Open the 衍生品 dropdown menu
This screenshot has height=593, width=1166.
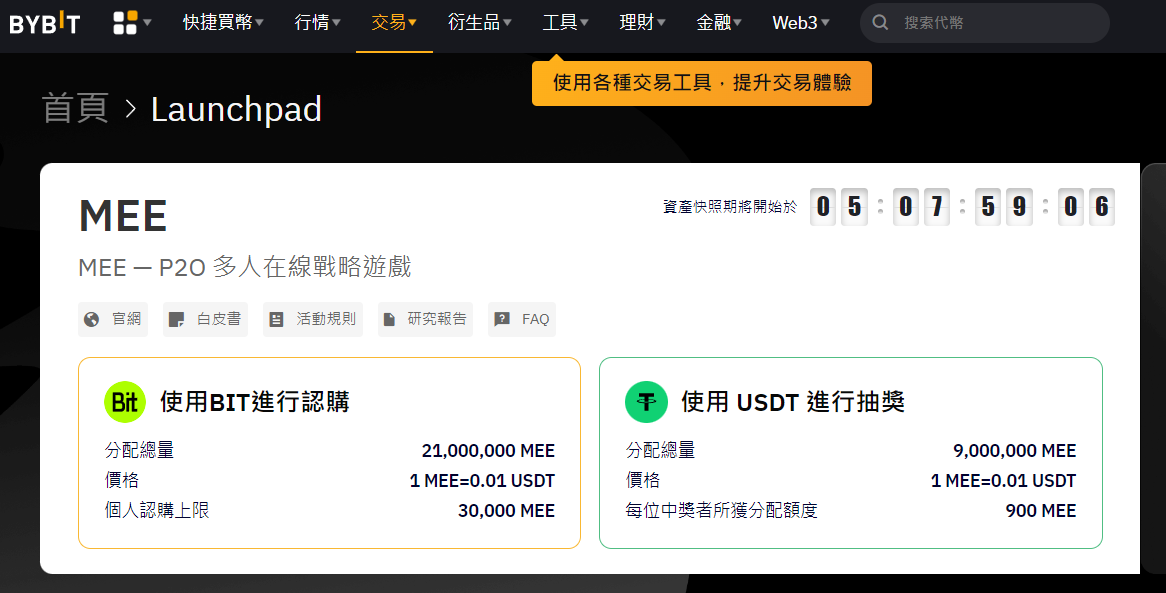(x=480, y=22)
